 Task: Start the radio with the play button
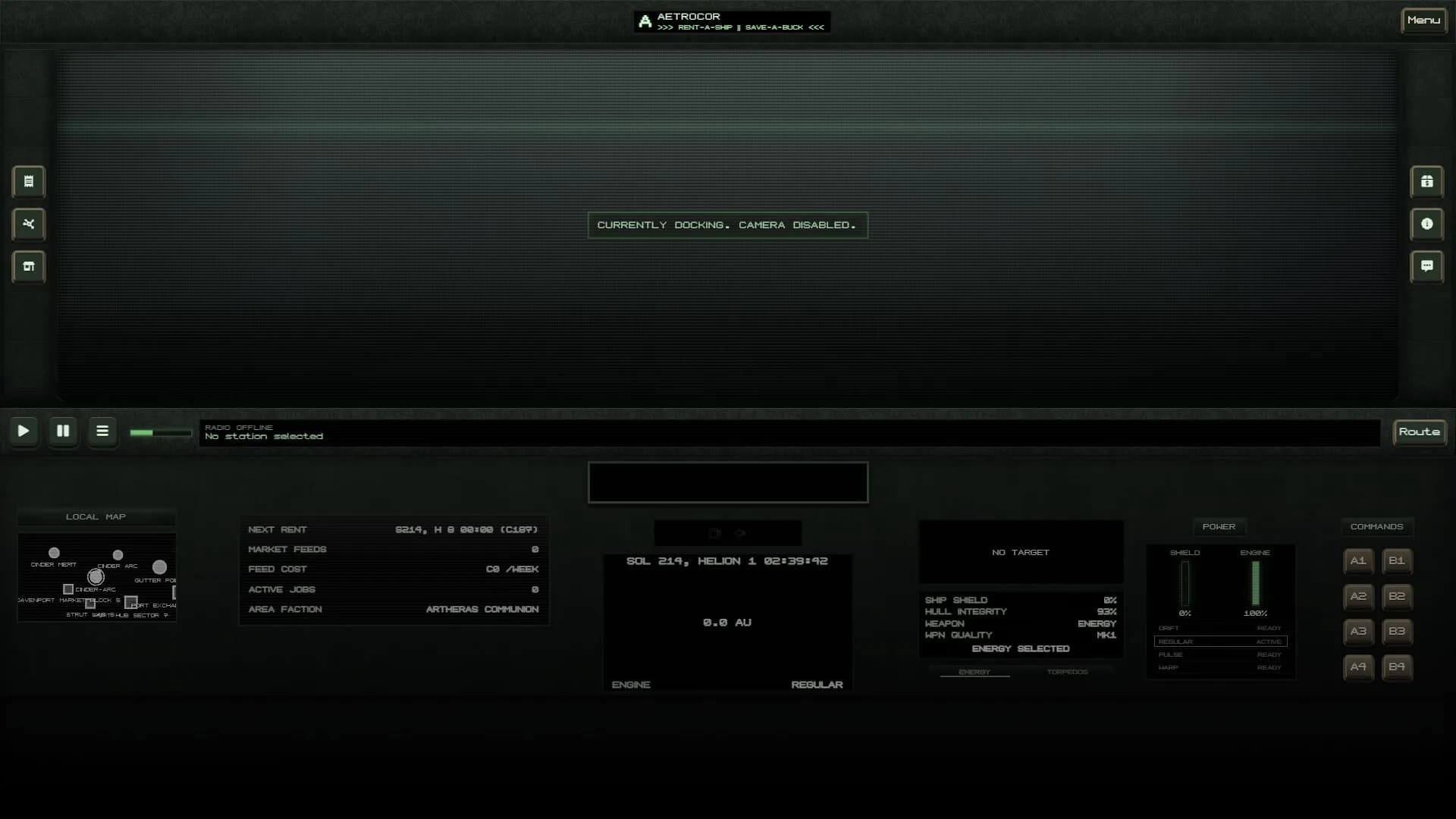24,431
